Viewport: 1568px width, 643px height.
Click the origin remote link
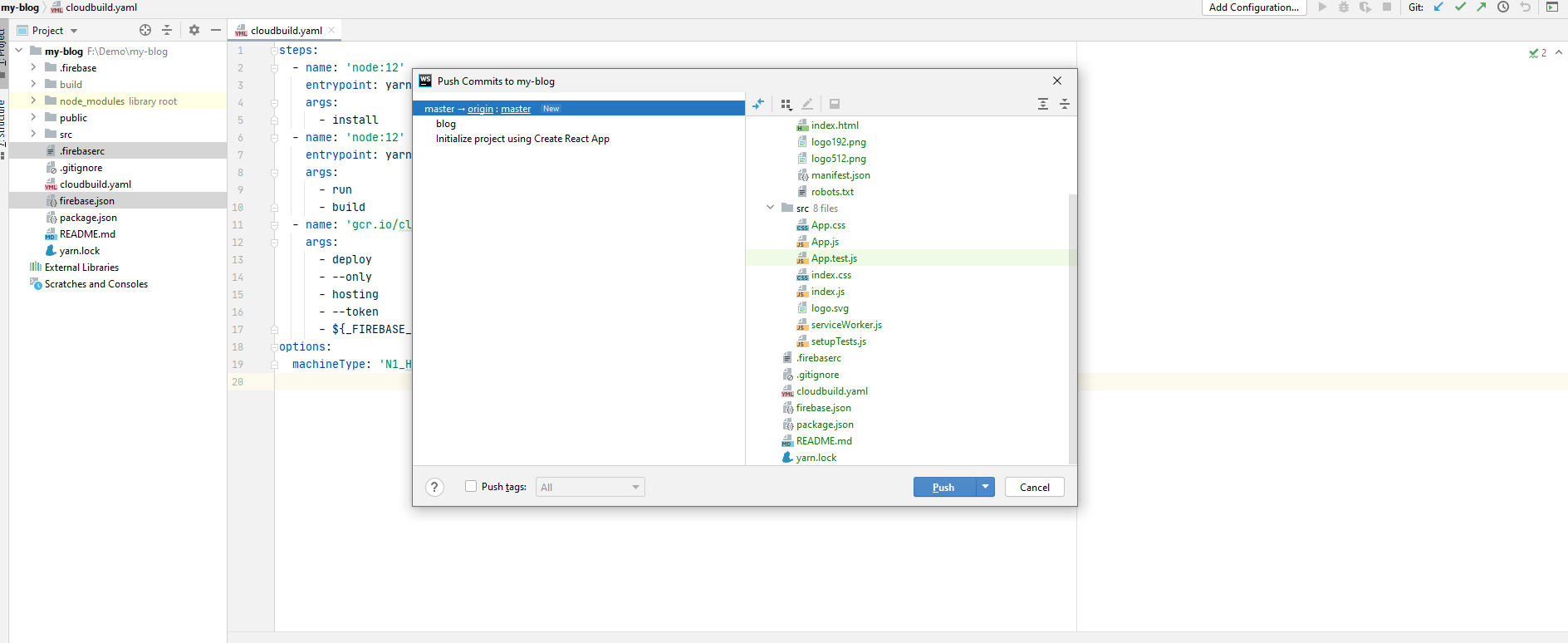(x=480, y=109)
